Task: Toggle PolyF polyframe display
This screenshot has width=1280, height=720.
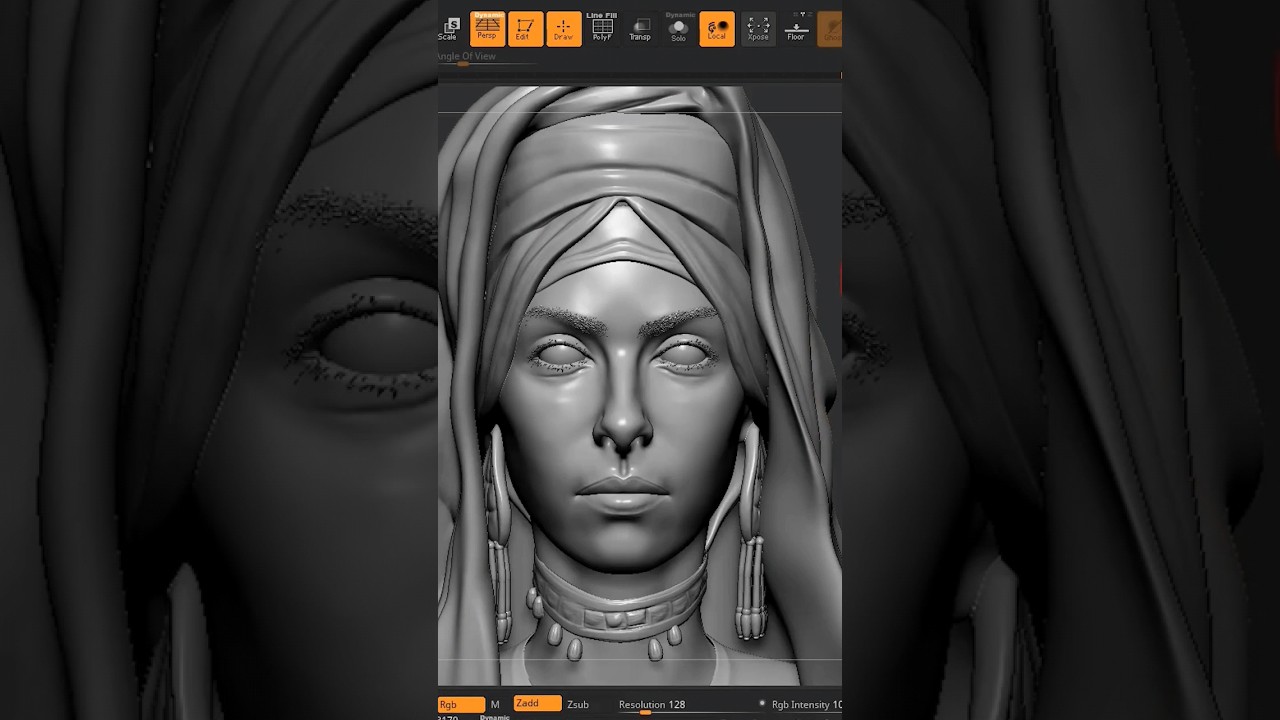Action: 602,29
